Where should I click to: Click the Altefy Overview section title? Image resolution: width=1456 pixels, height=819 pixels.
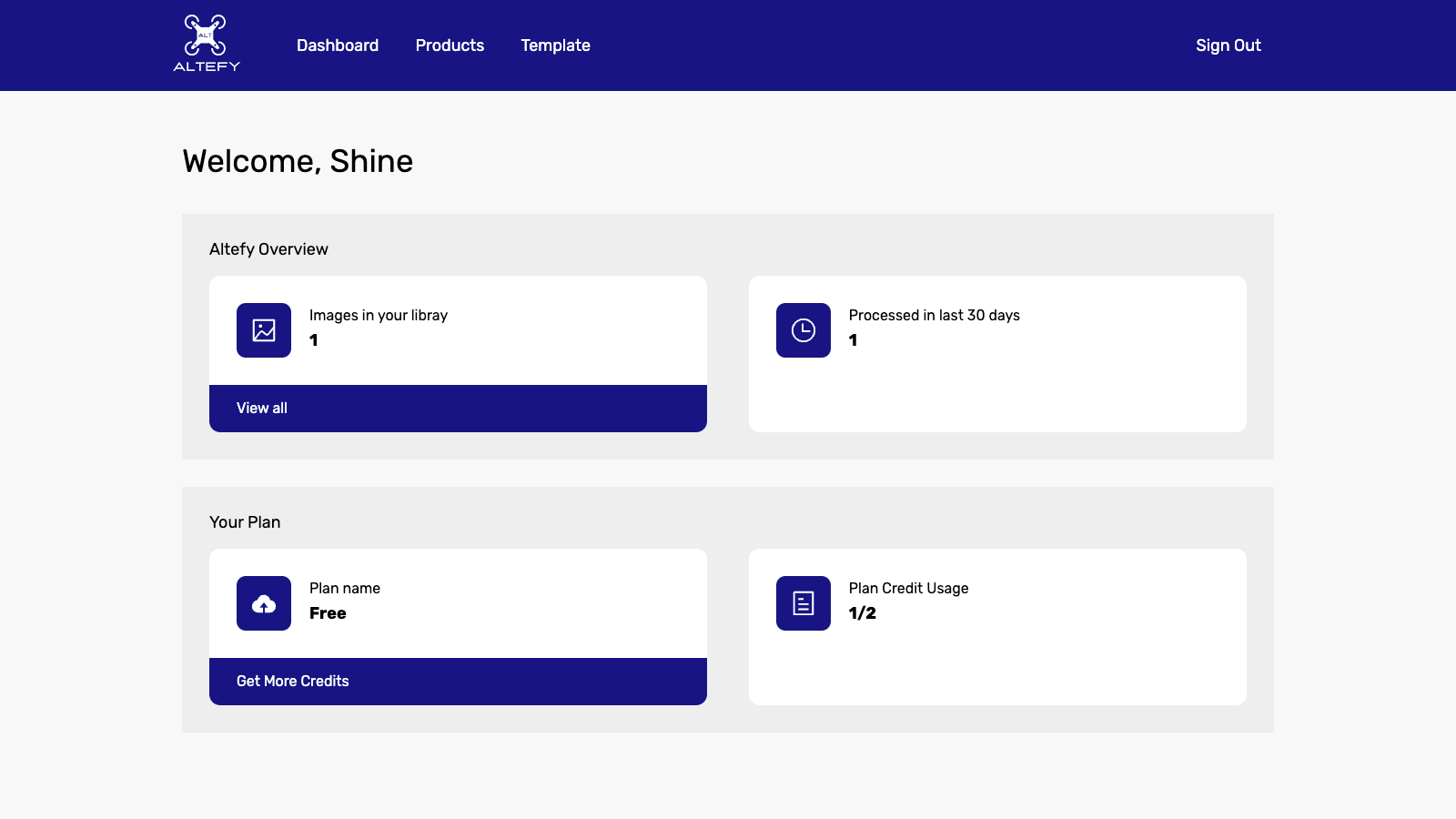(x=268, y=249)
